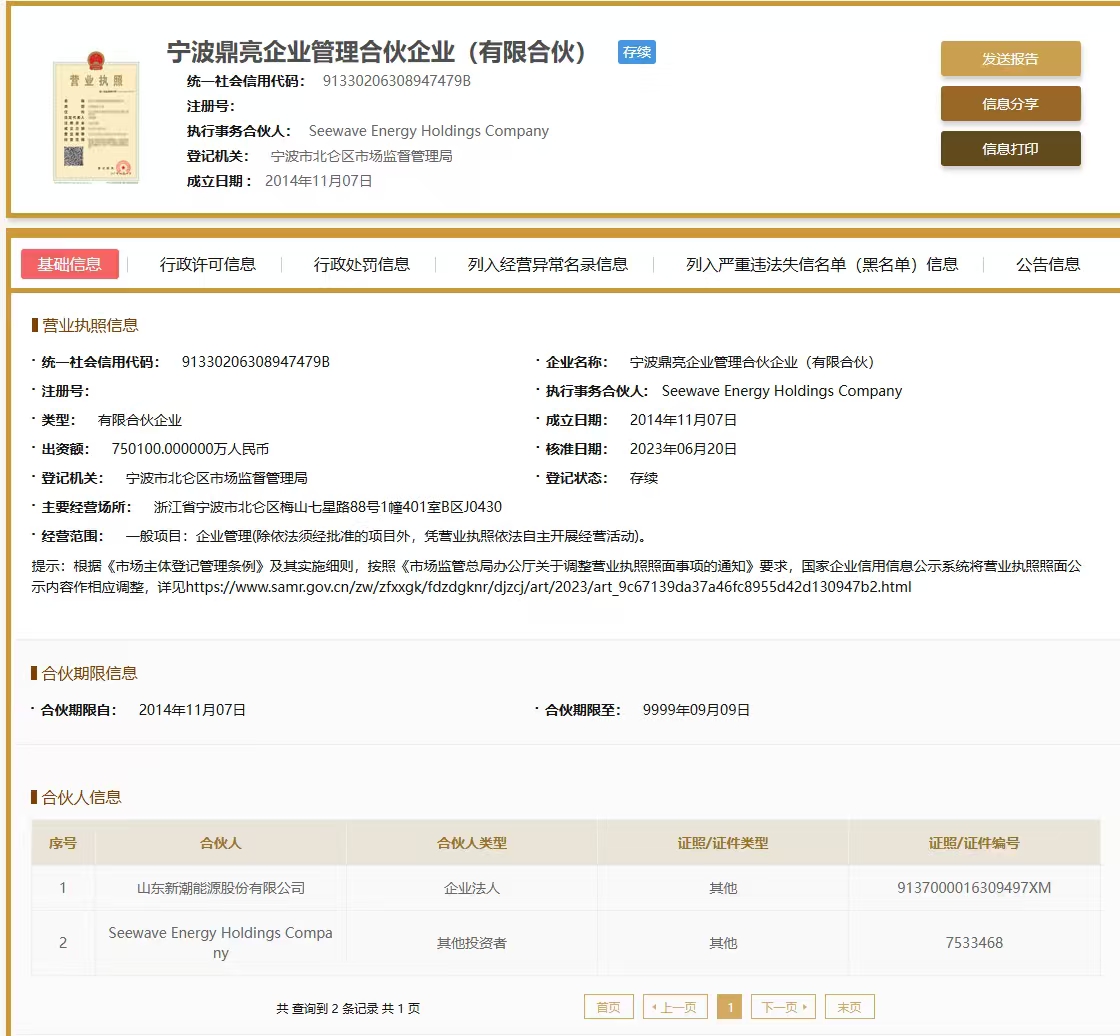Click partner Seewave Energy Holdings Company in row 2

221,942
